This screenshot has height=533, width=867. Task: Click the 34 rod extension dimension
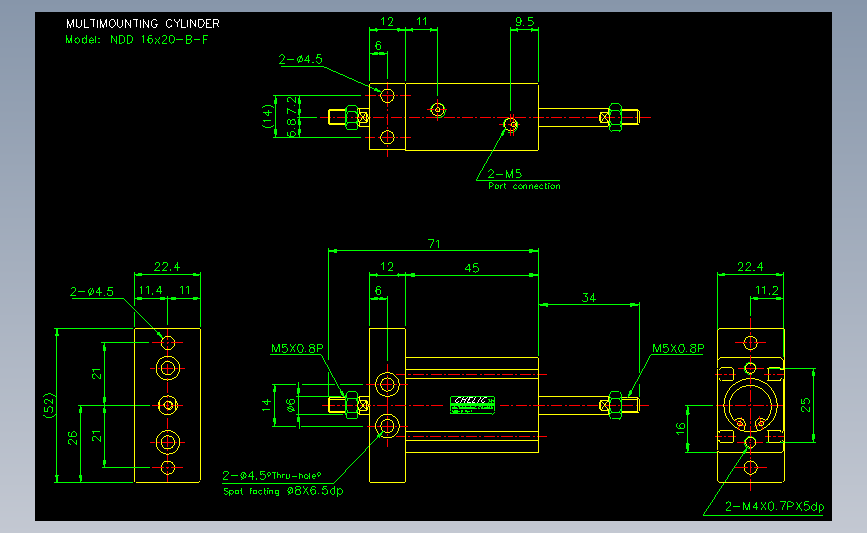pyautogui.click(x=589, y=298)
